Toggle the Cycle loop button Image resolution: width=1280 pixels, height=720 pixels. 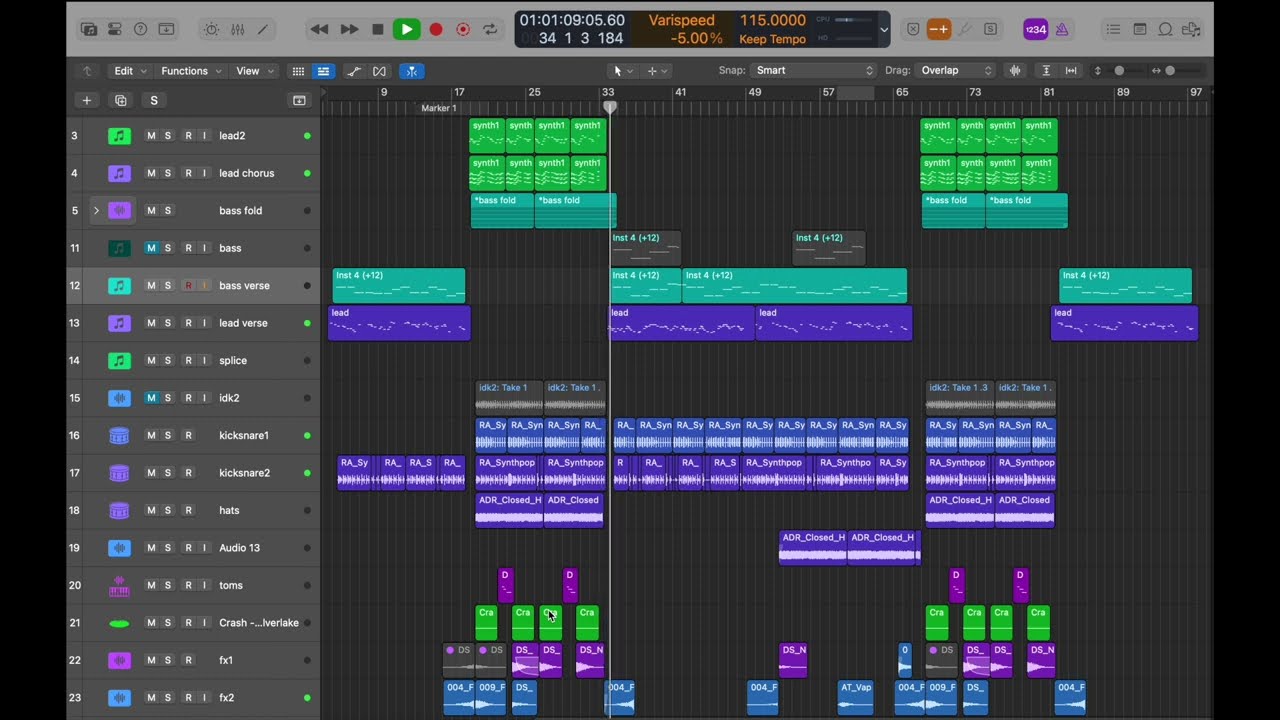click(x=490, y=30)
